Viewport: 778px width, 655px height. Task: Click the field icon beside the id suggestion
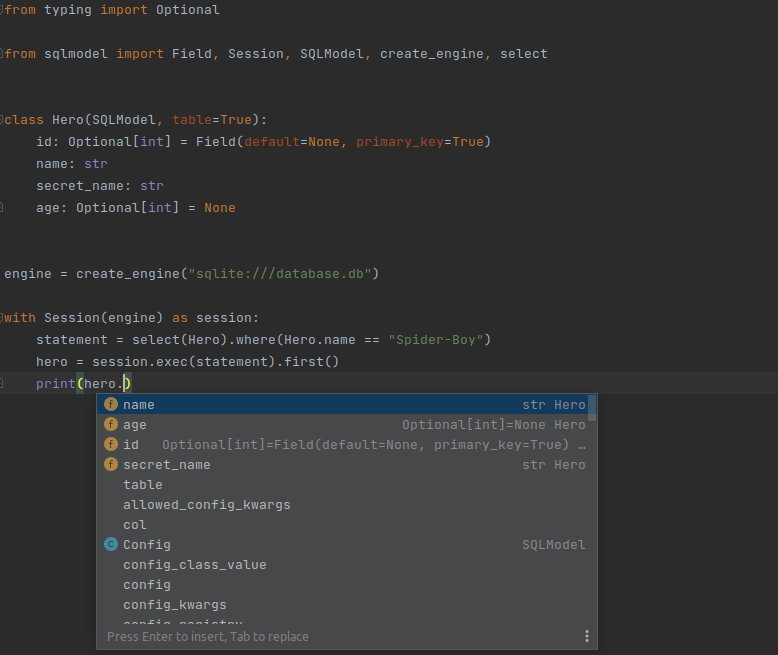[111, 445]
